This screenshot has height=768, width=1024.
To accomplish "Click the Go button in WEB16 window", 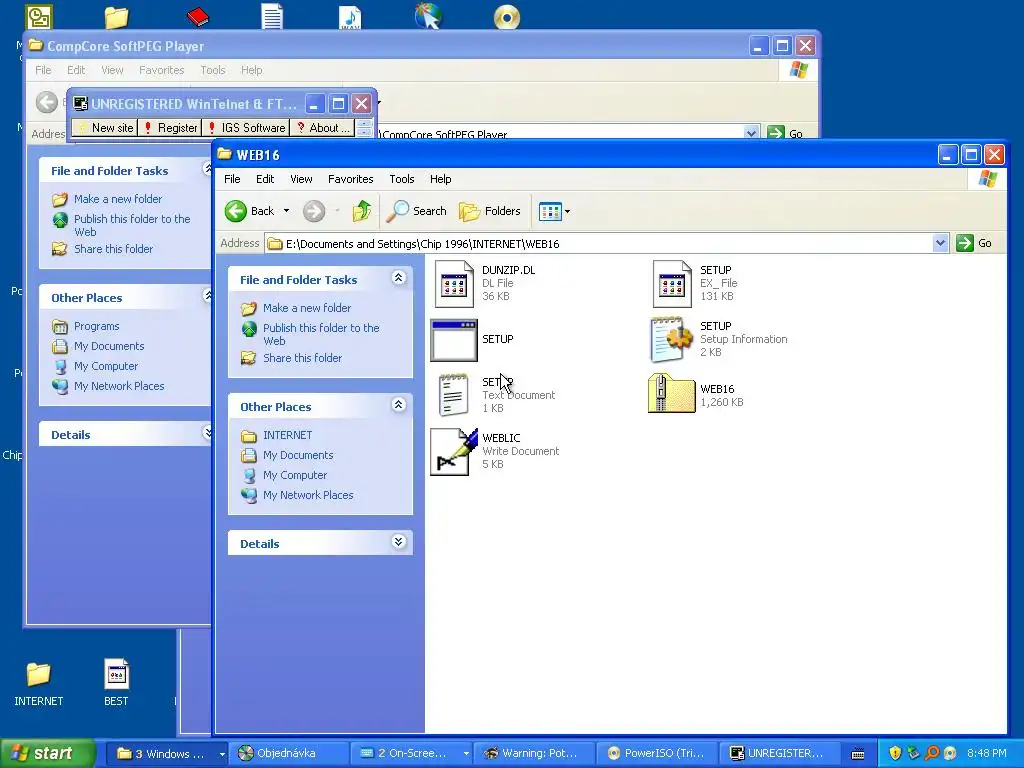I will pos(974,244).
